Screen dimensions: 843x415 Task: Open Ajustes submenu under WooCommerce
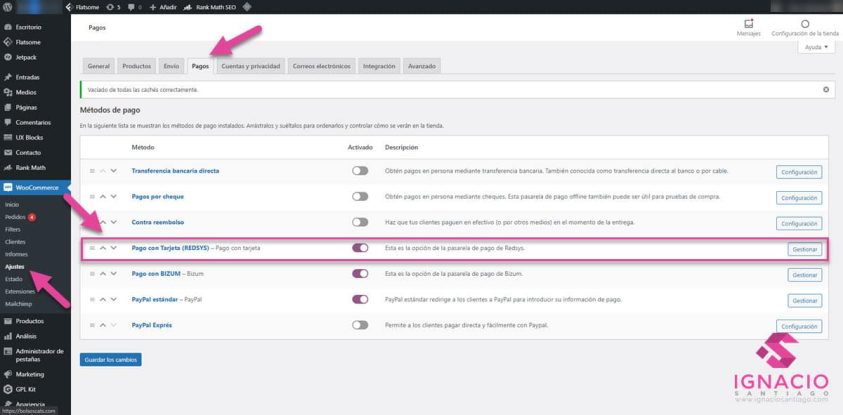pyautogui.click(x=14, y=267)
